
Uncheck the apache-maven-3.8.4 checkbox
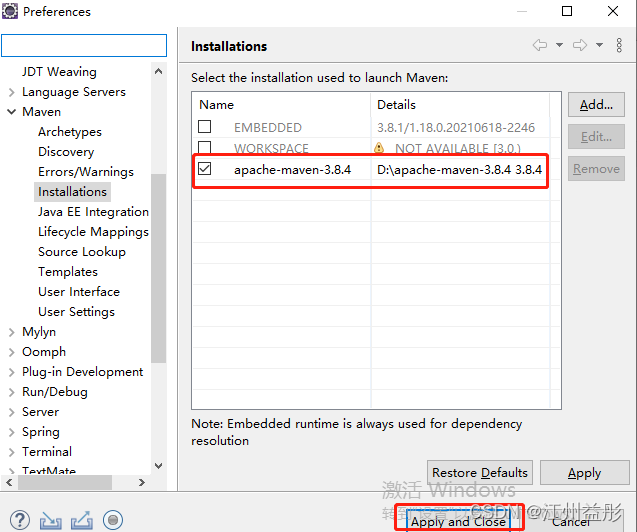coord(204,168)
